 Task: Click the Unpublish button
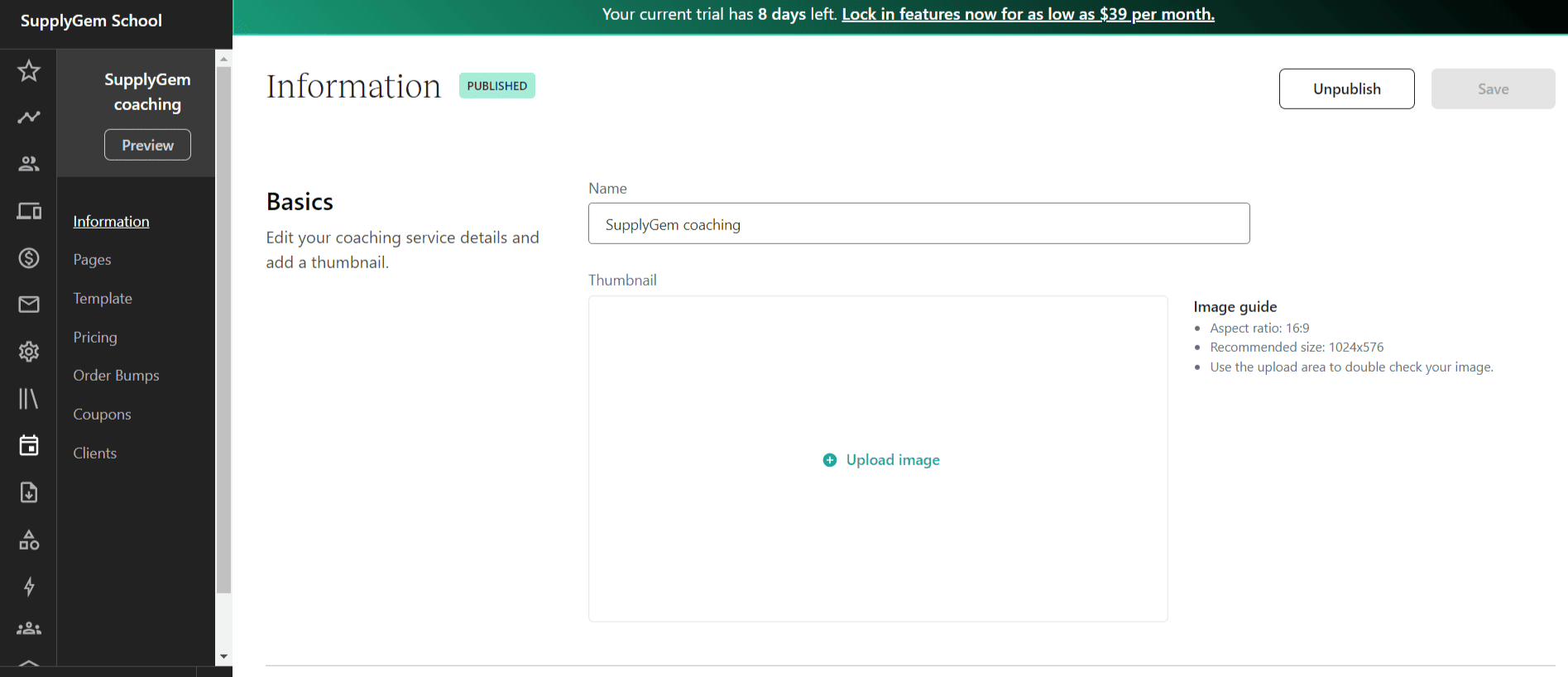tap(1346, 89)
